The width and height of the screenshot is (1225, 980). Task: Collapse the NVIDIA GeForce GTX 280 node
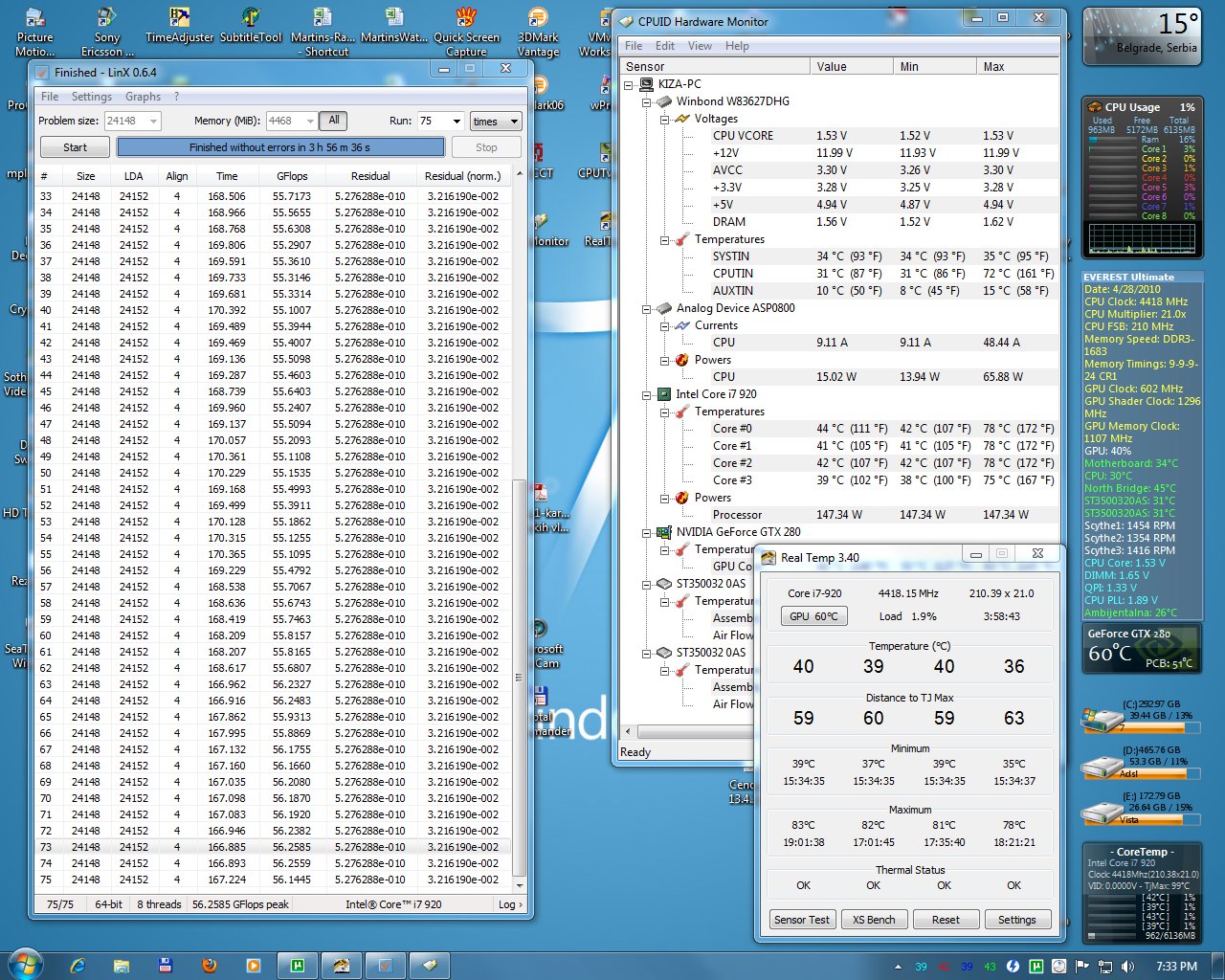[x=646, y=532]
